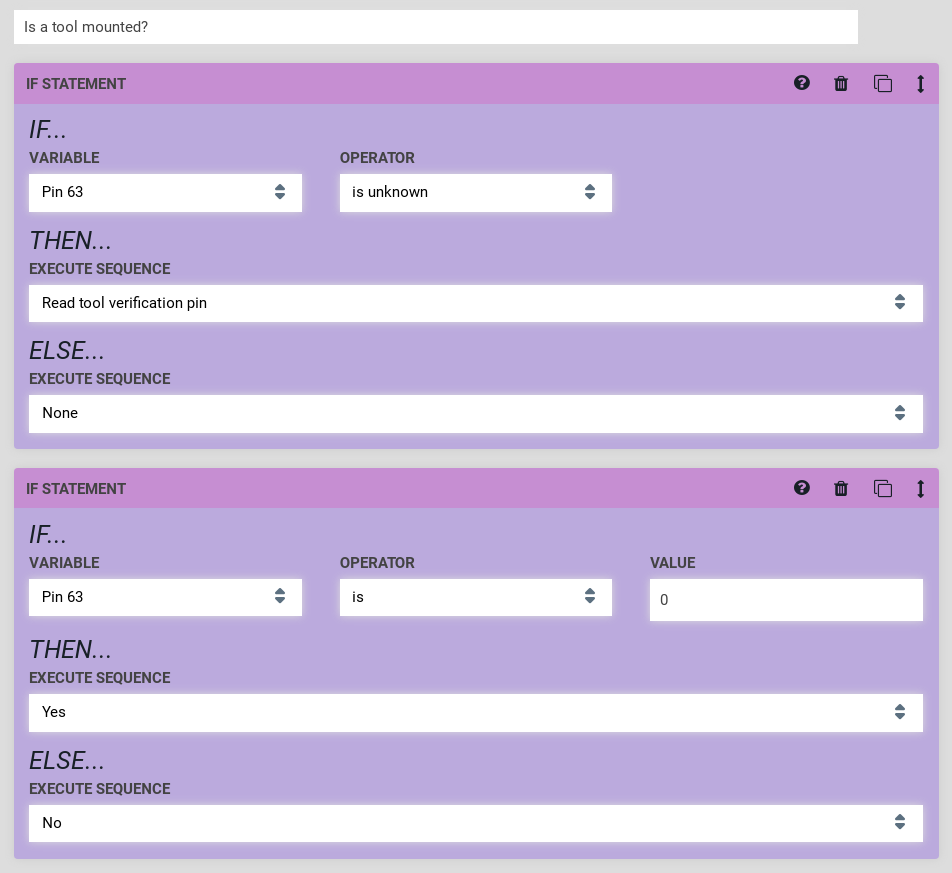Screen dimensions: 952x873
Task: Grab the first IF statement move handle
Action: [921, 84]
